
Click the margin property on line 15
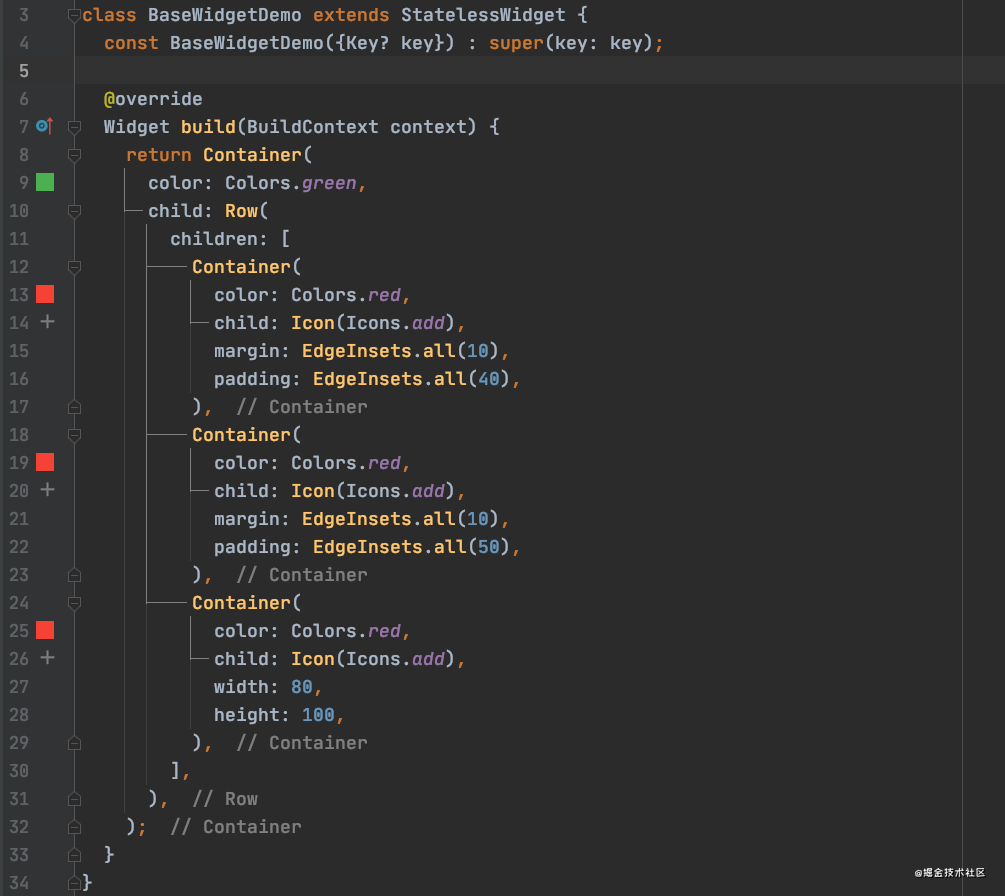point(251,351)
